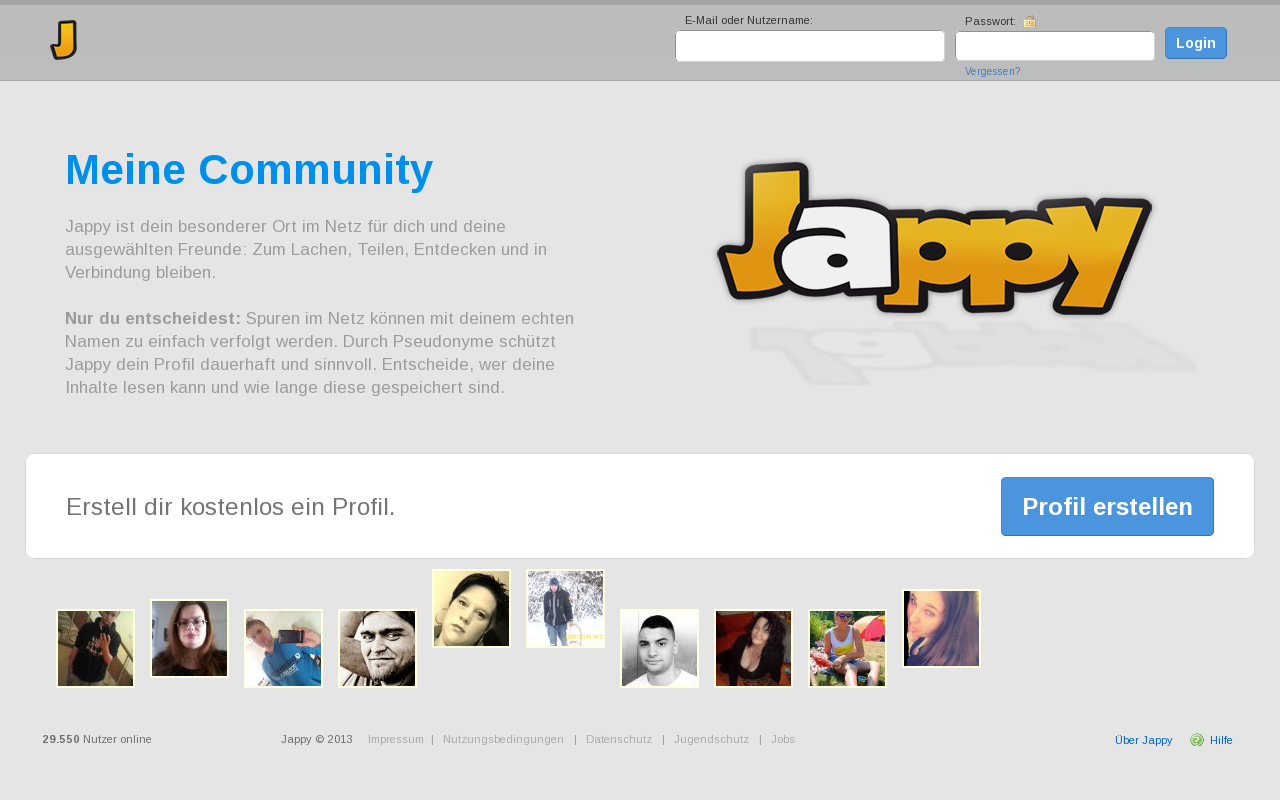Image resolution: width=1280 pixels, height=800 pixels.
Task: Click the Meine Community heading
Action: pos(249,170)
